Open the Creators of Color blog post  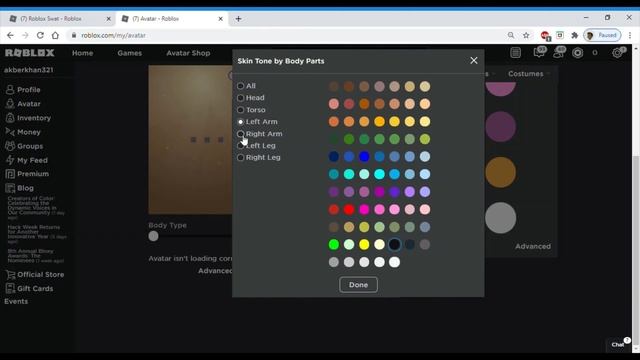35,207
